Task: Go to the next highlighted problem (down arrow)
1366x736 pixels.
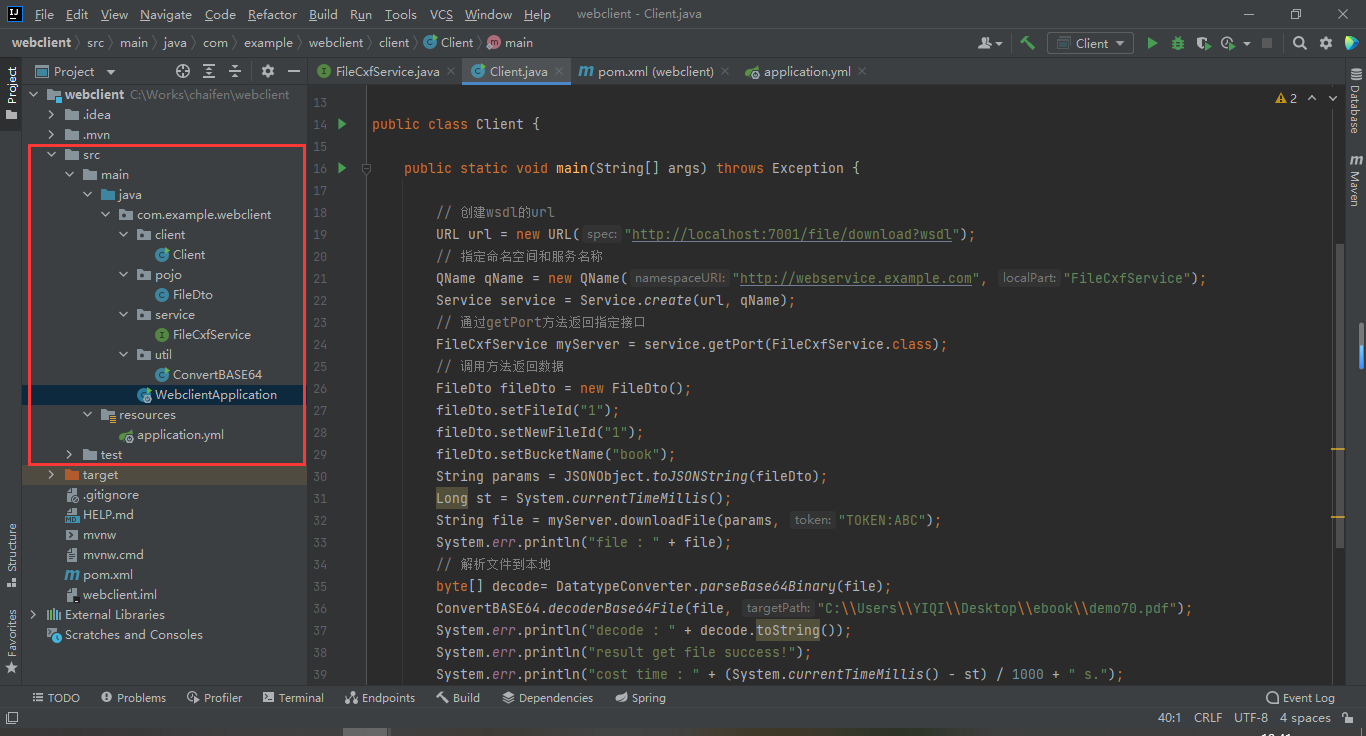Action: 1332,98
